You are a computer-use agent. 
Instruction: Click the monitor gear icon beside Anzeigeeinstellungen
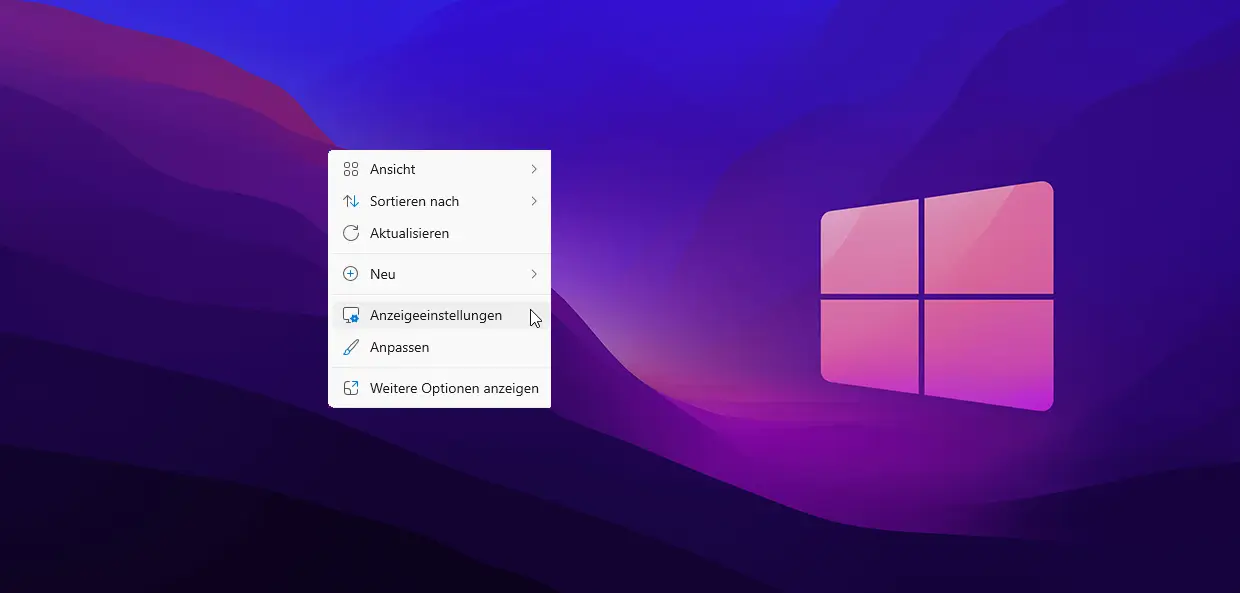point(351,315)
